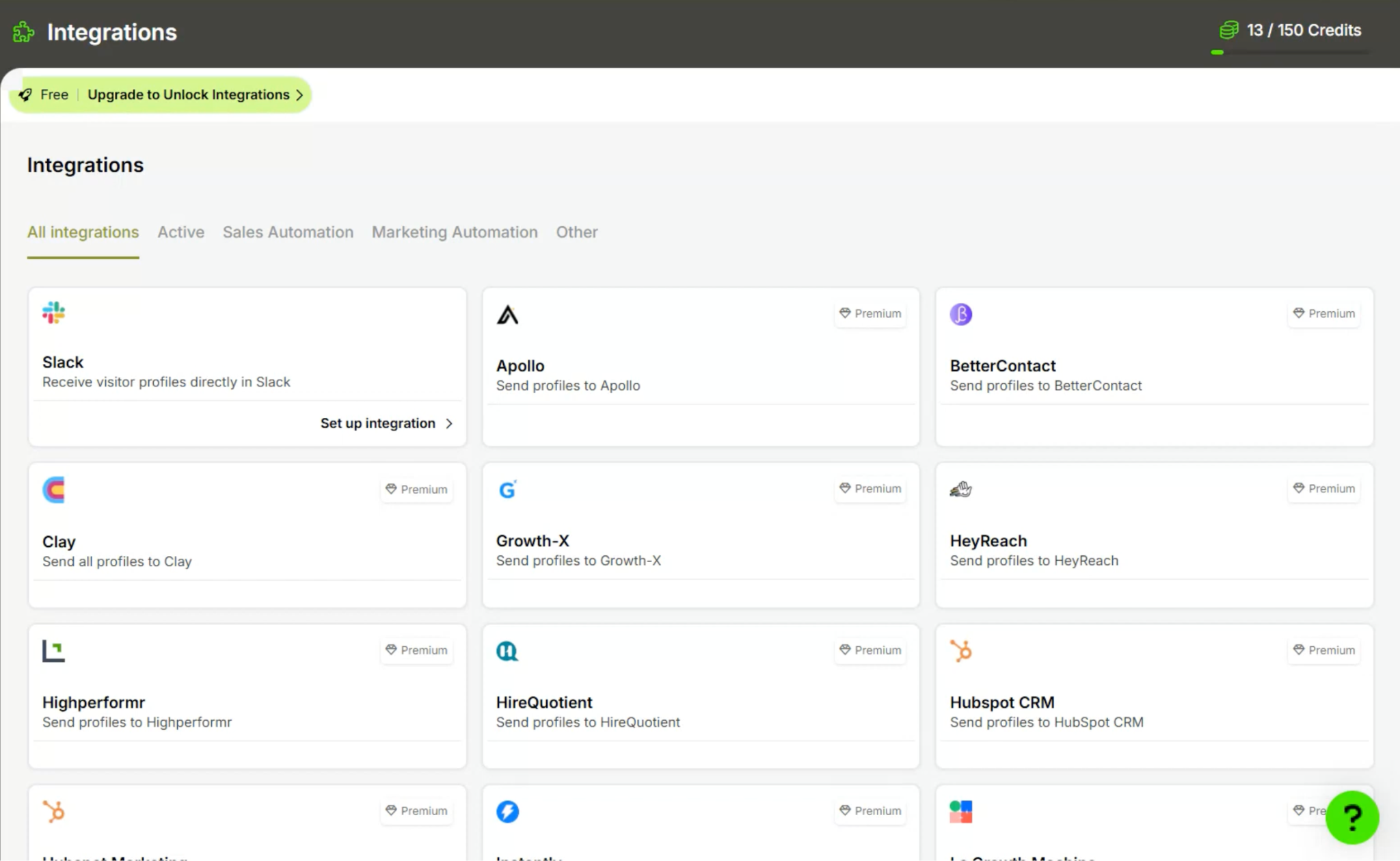This screenshot has width=1400, height=861.
Task: Click the 13 / 150 Credits text
Action: coord(1304,30)
